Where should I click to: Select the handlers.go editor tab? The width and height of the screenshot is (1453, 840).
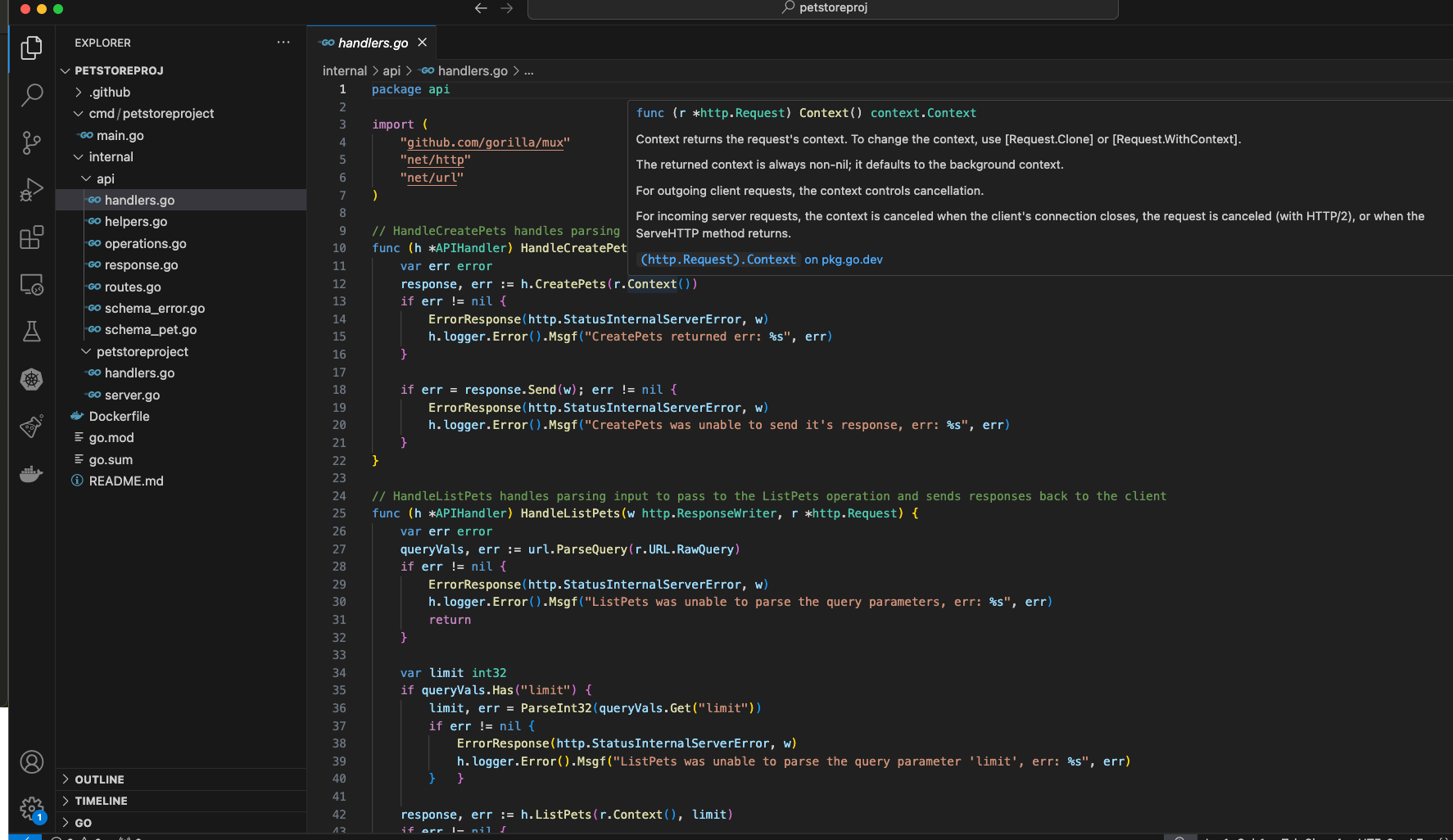372,43
